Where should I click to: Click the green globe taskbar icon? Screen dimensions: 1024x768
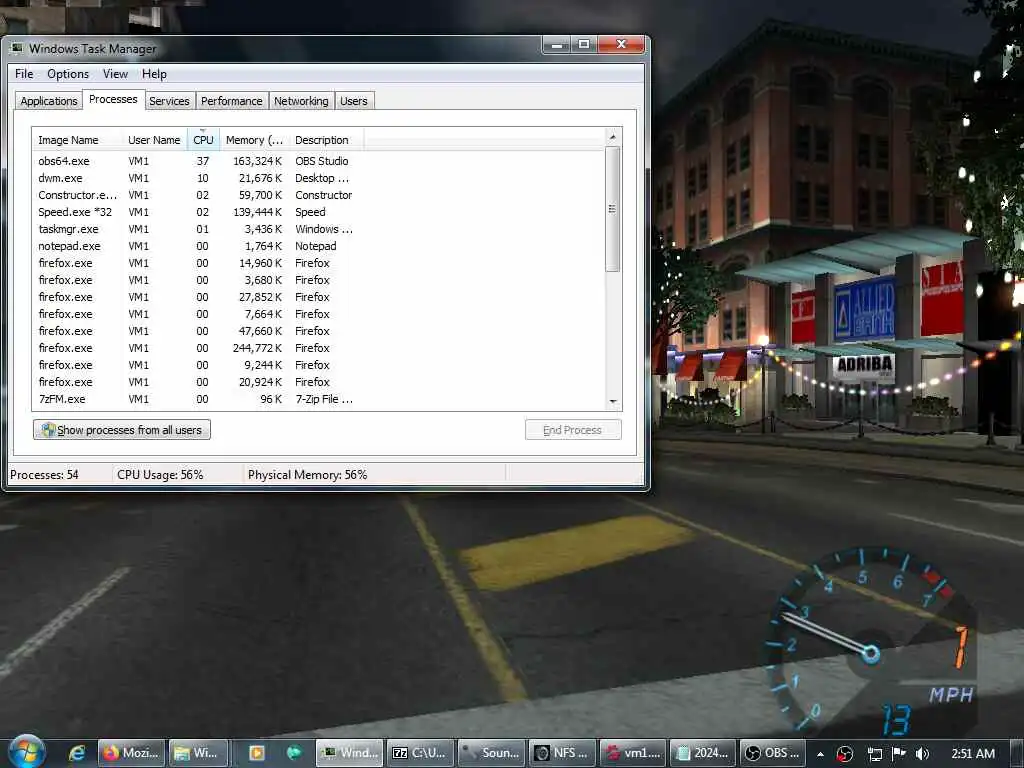[294, 753]
